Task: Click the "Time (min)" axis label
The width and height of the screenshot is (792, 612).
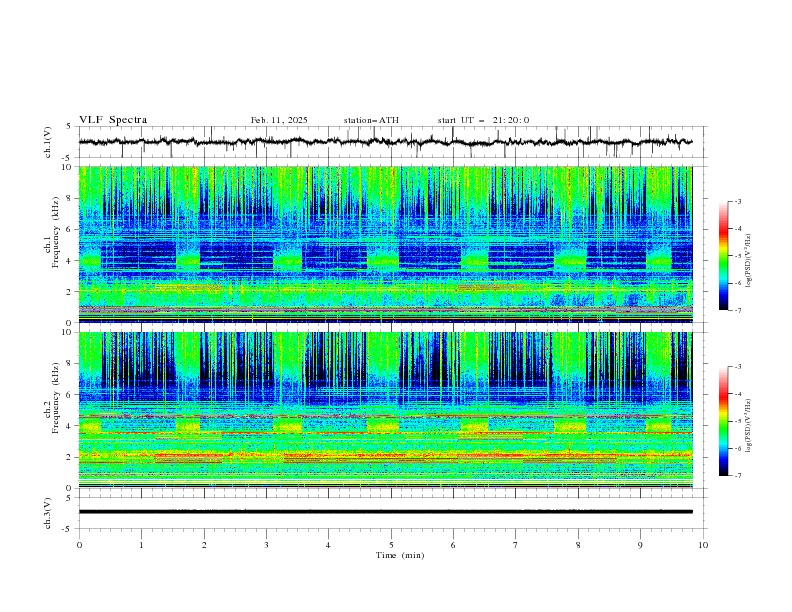Action: click(400, 555)
